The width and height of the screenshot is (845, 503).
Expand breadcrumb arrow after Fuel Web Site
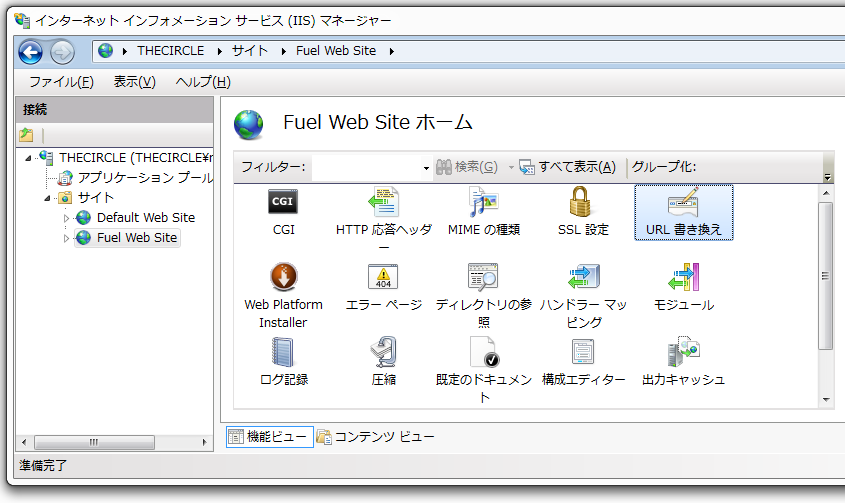(x=392, y=51)
